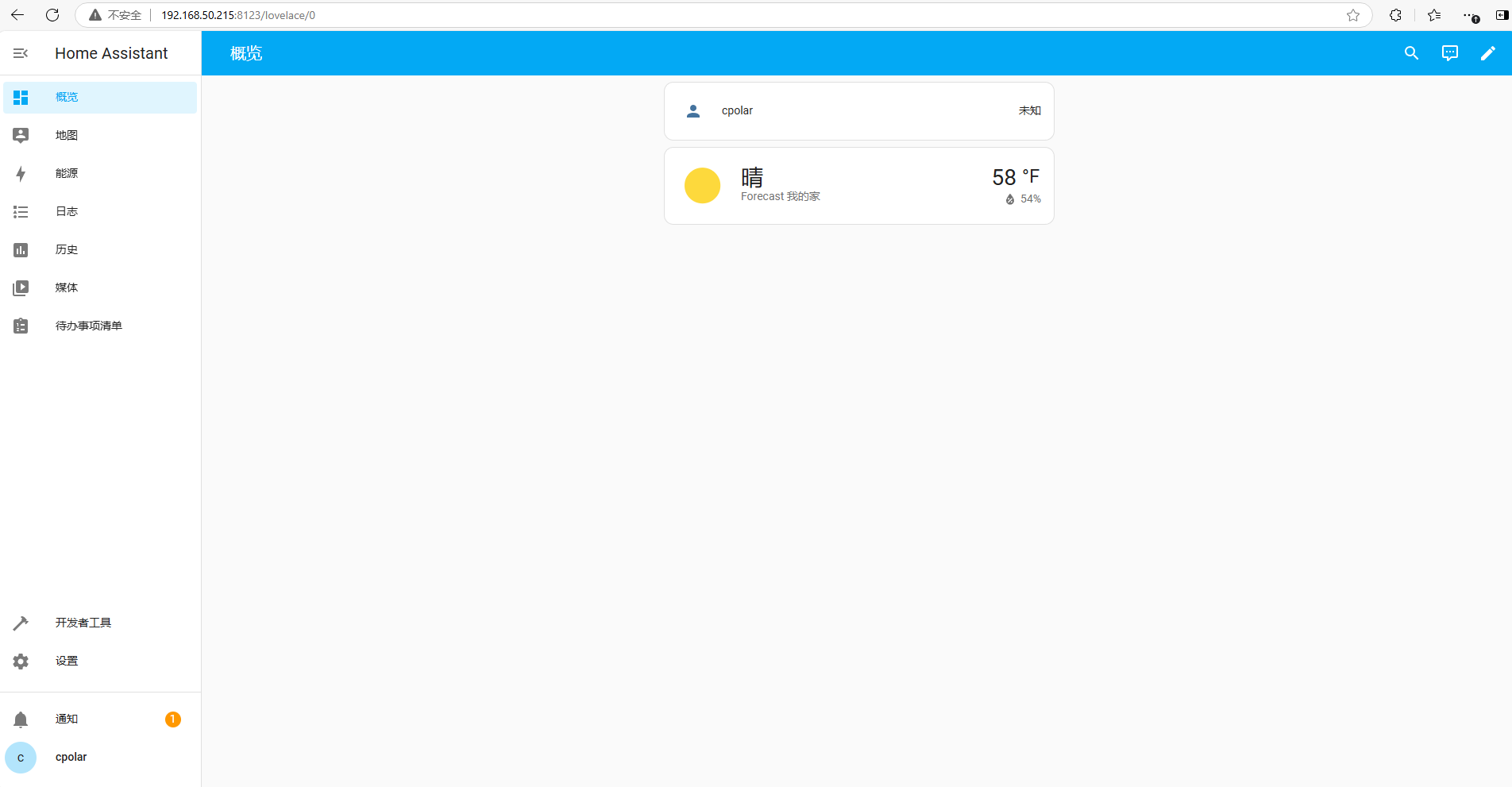
Task: Open the 日志 logbook list icon
Action: [x=21, y=211]
